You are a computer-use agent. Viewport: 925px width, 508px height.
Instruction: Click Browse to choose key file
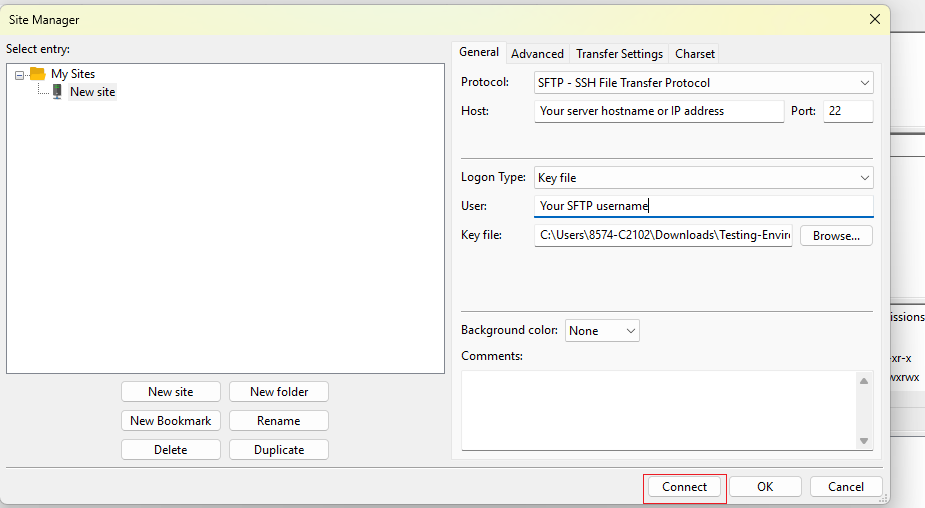pos(836,235)
